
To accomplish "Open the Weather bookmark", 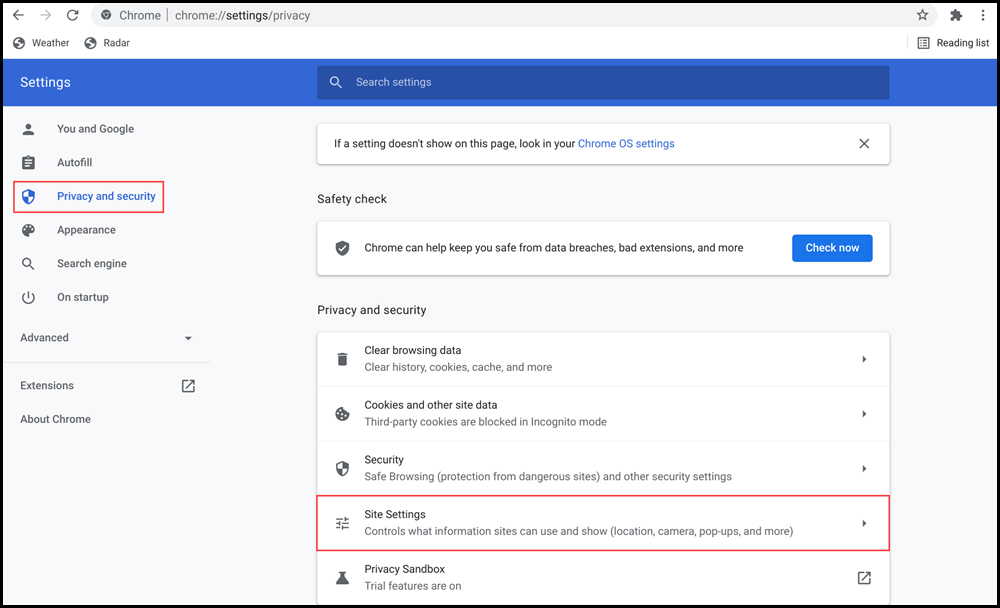I will pos(41,43).
